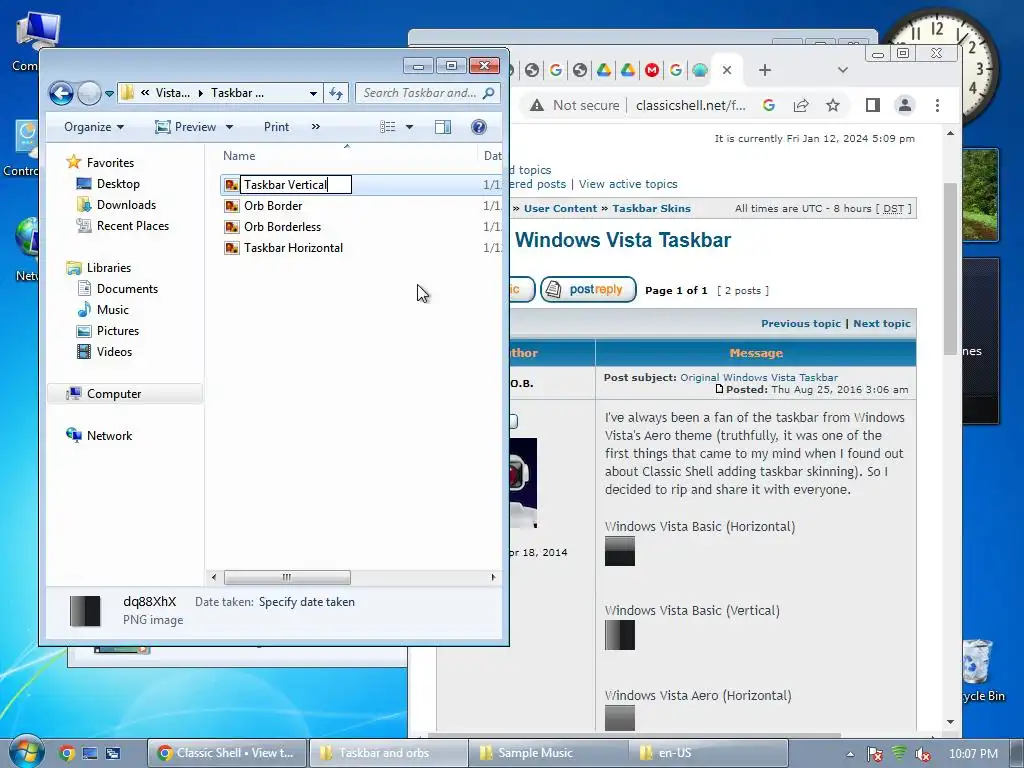Screen dimensions: 1024x768
Task: Click the Chrome page vertical scrollbar thumb
Action: click(x=950, y=268)
